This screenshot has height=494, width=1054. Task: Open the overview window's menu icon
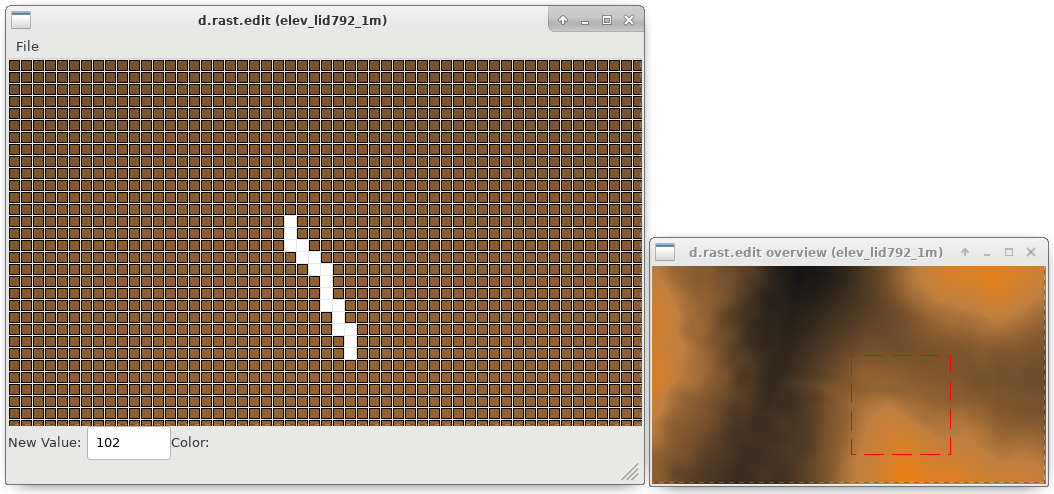click(665, 252)
